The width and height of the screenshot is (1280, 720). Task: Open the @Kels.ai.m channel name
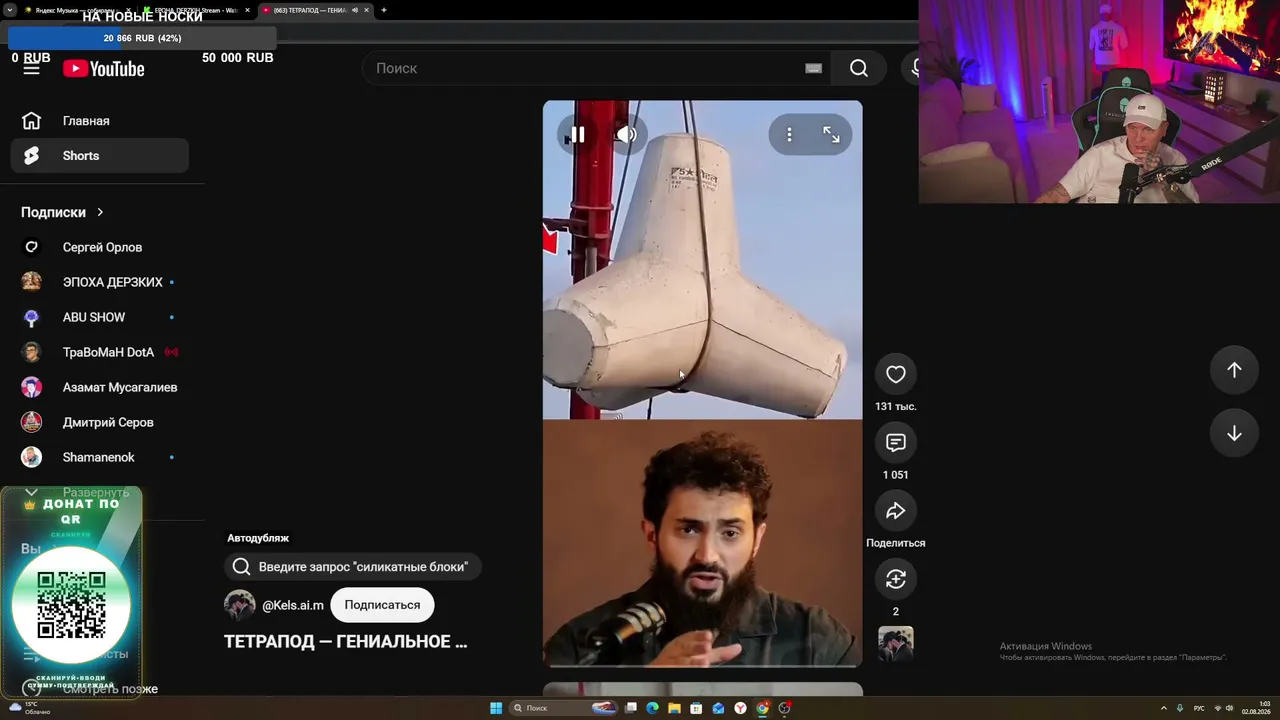[293, 605]
